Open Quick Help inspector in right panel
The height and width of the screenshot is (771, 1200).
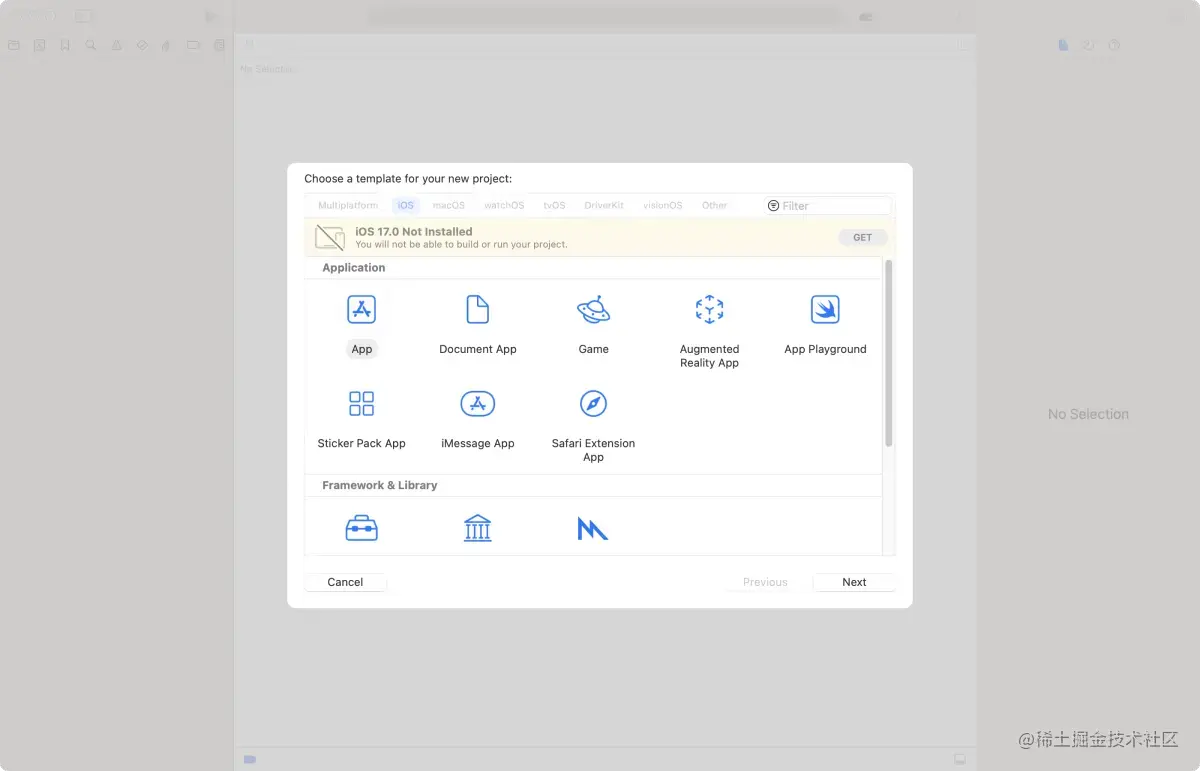coord(1114,45)
